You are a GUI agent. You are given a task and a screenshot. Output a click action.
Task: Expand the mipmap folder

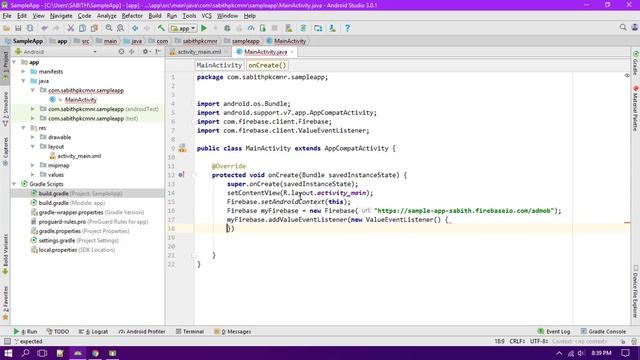[33, 165]
